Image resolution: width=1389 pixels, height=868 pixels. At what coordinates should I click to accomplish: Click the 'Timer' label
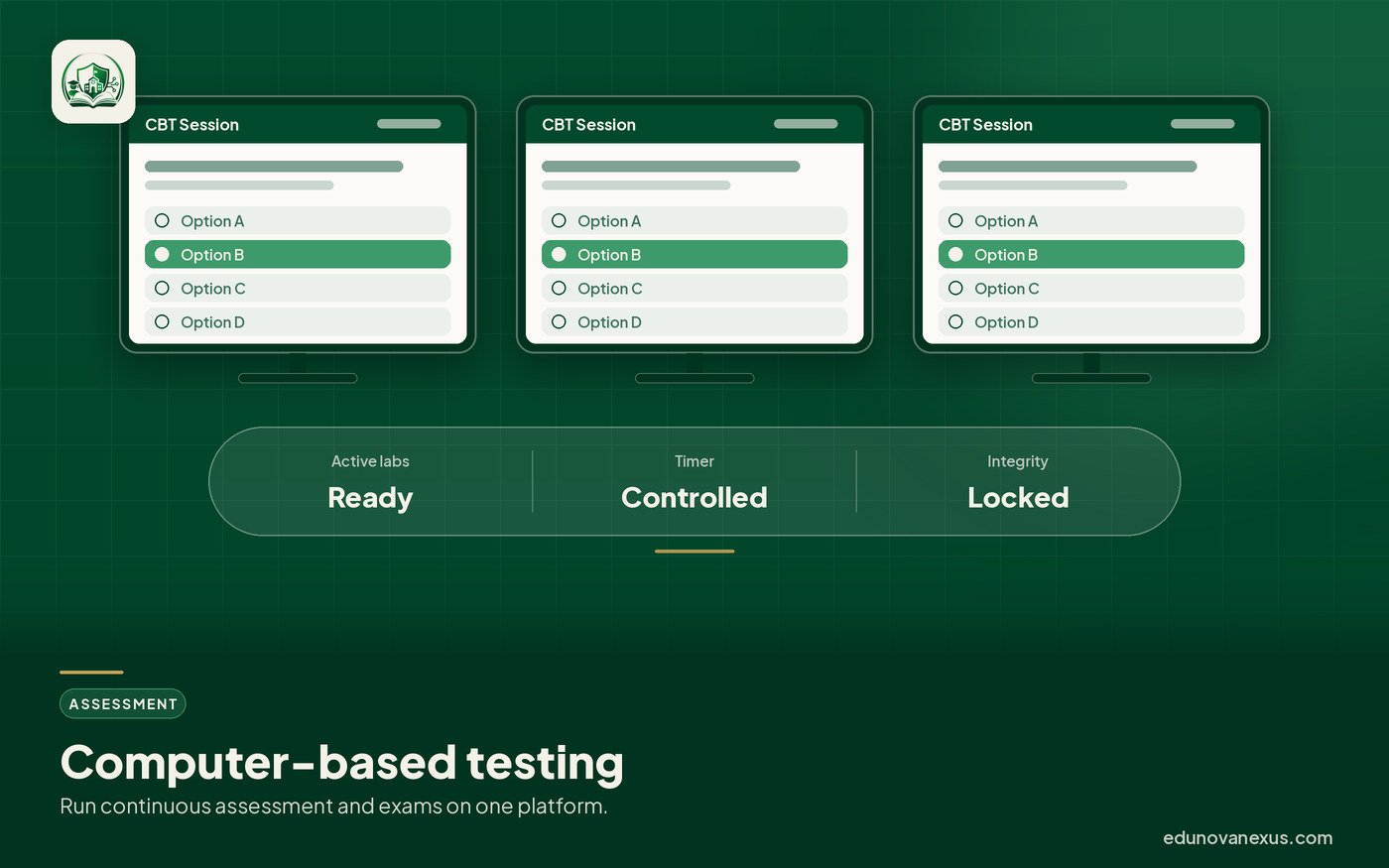[694, 461]
